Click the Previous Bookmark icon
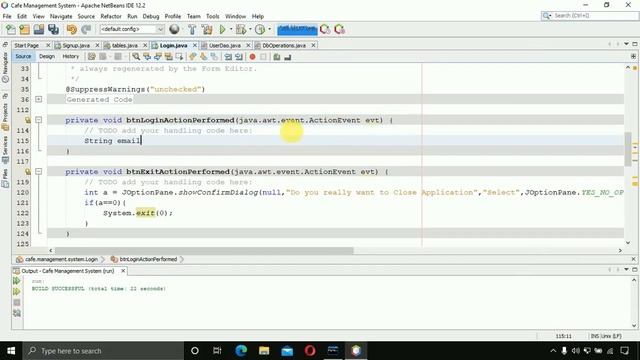This screenshot has height=360, width=640. pyautogui.click(x=193, y=57)
